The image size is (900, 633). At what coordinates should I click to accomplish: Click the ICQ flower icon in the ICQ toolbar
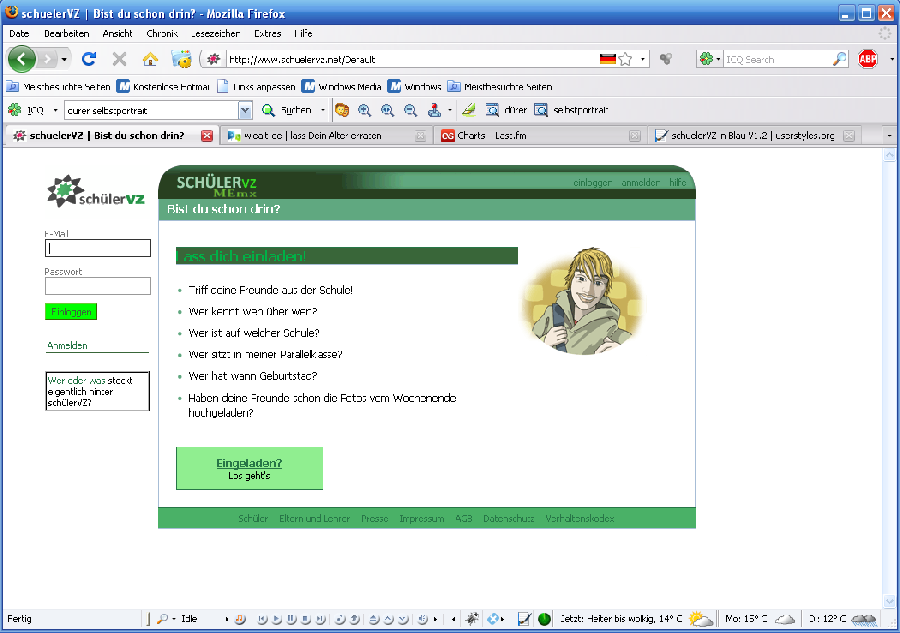coord(15,110)
